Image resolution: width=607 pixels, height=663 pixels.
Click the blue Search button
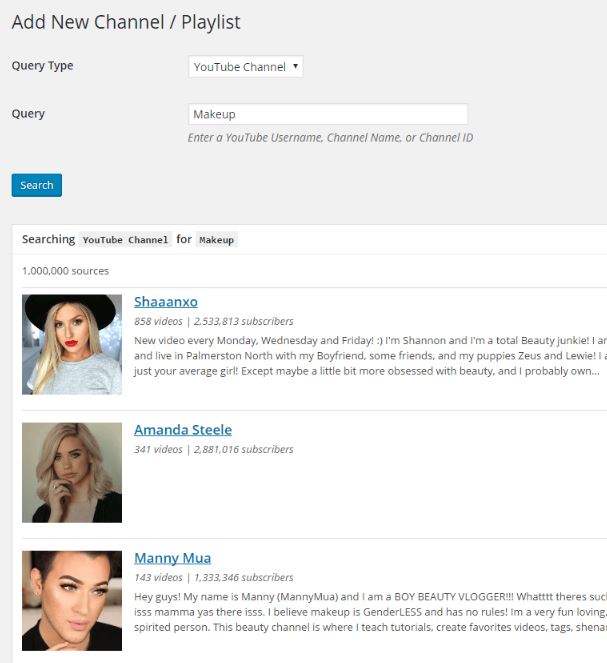[x=37, y=185]
